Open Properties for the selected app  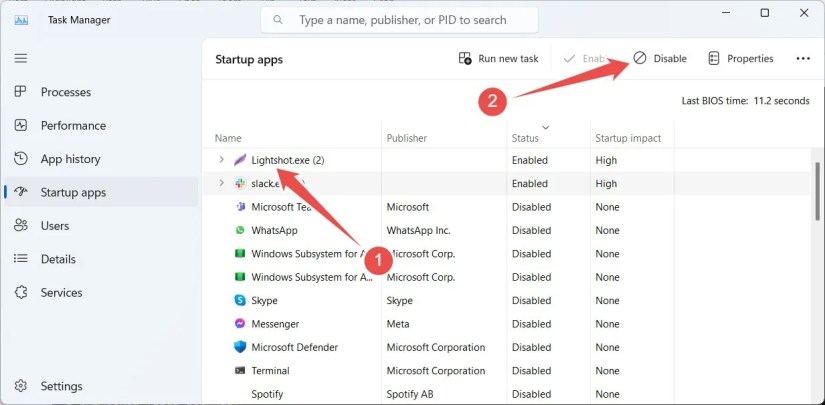740,59
